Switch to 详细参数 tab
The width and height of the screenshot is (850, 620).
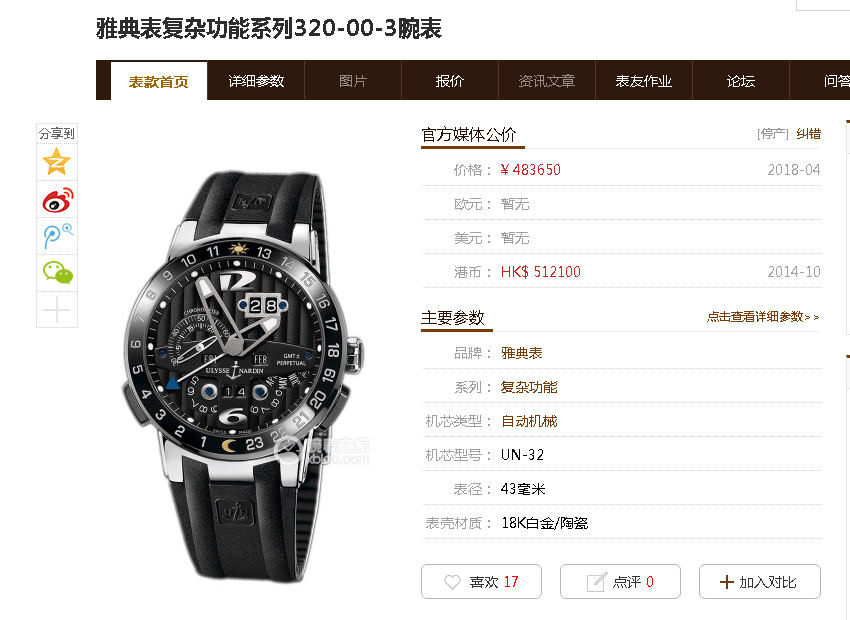(x=256, y=81)
